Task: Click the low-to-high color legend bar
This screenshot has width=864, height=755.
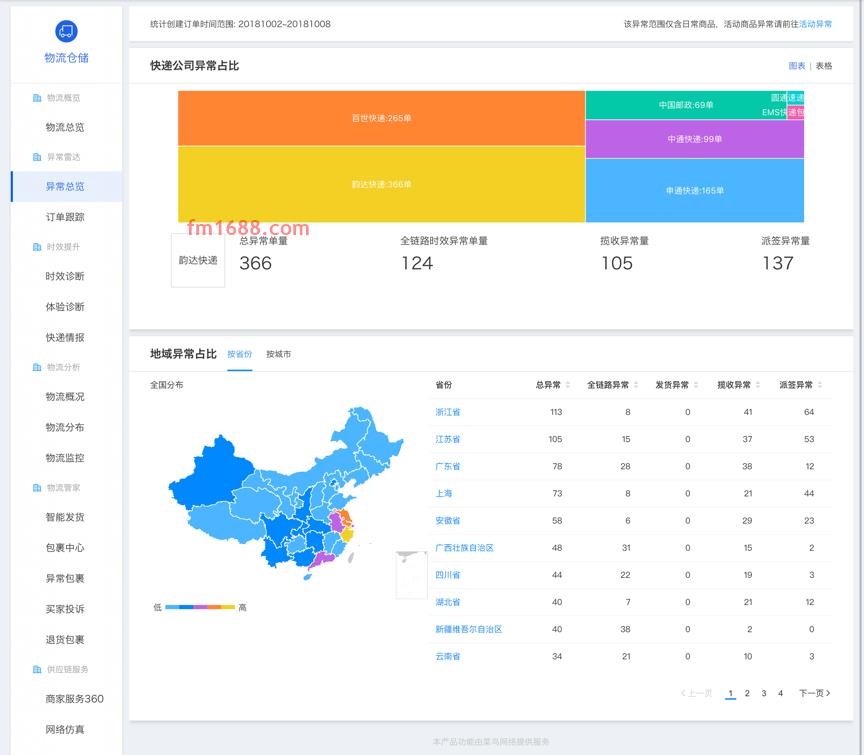Action: (200, 607)
